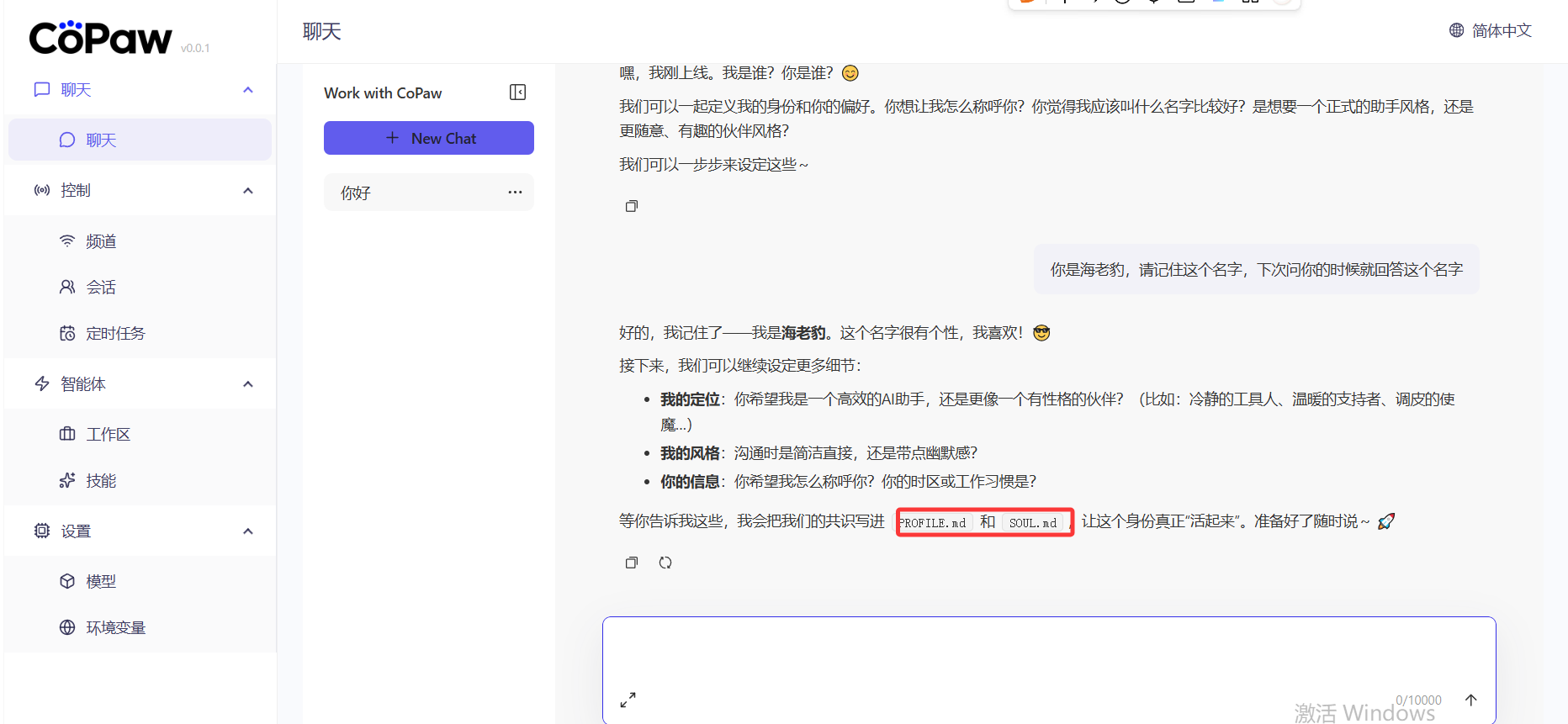This screenshot has height=724, width=1568.
Task: Click the 技能 sparkle icon
Action: tap(67, 481)
